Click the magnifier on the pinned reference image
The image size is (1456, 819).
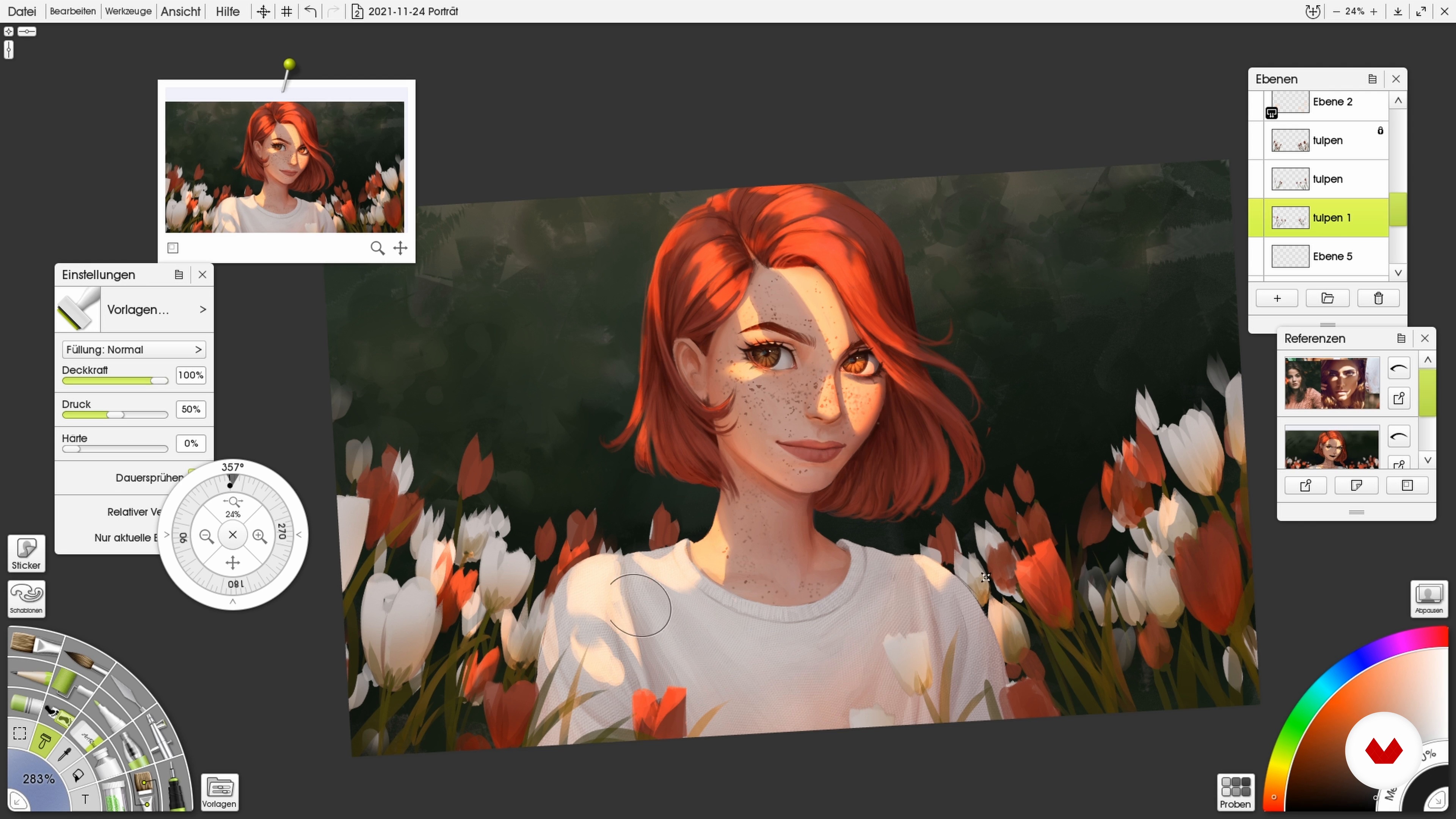(x=377, y=248)
